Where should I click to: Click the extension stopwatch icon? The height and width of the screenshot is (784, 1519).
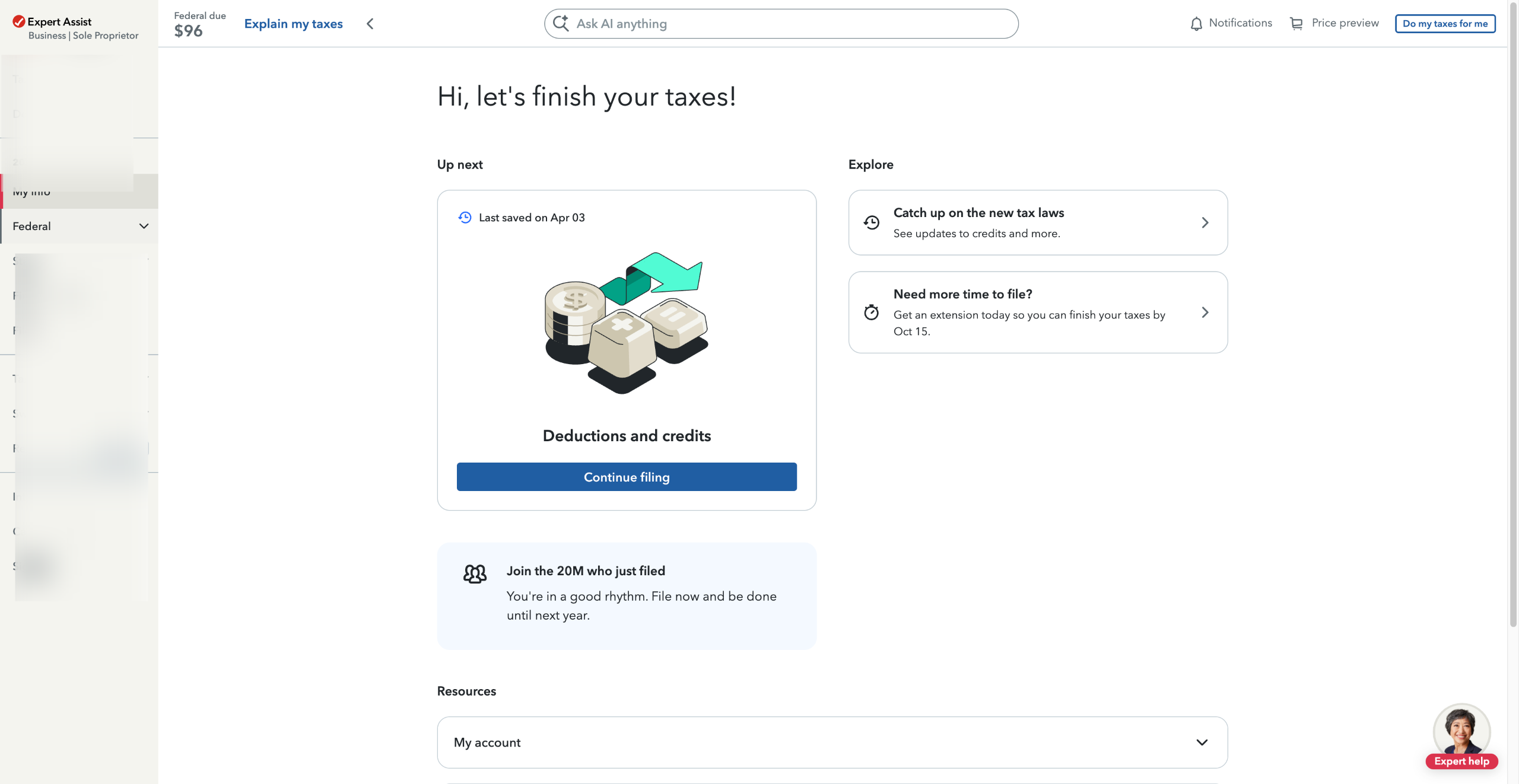coord(872,312)
